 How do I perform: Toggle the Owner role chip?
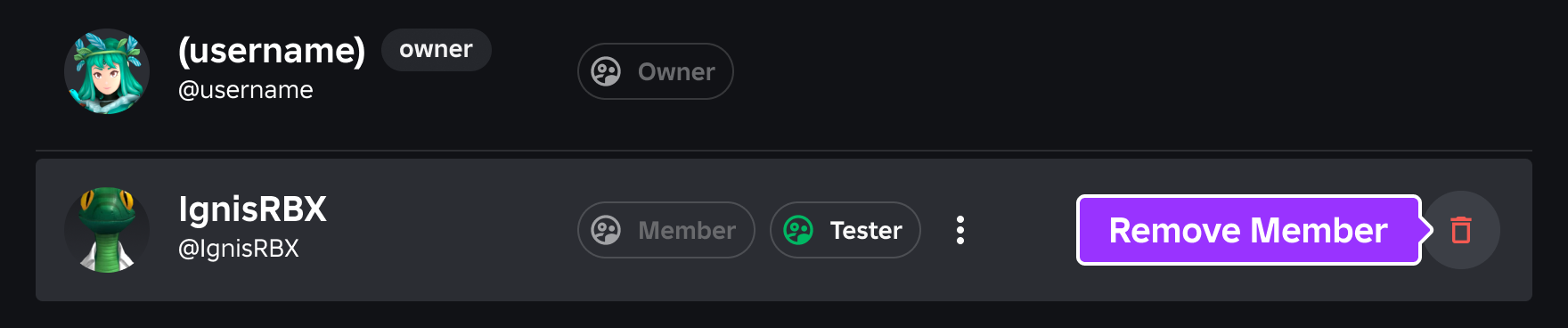coord(656,71)
